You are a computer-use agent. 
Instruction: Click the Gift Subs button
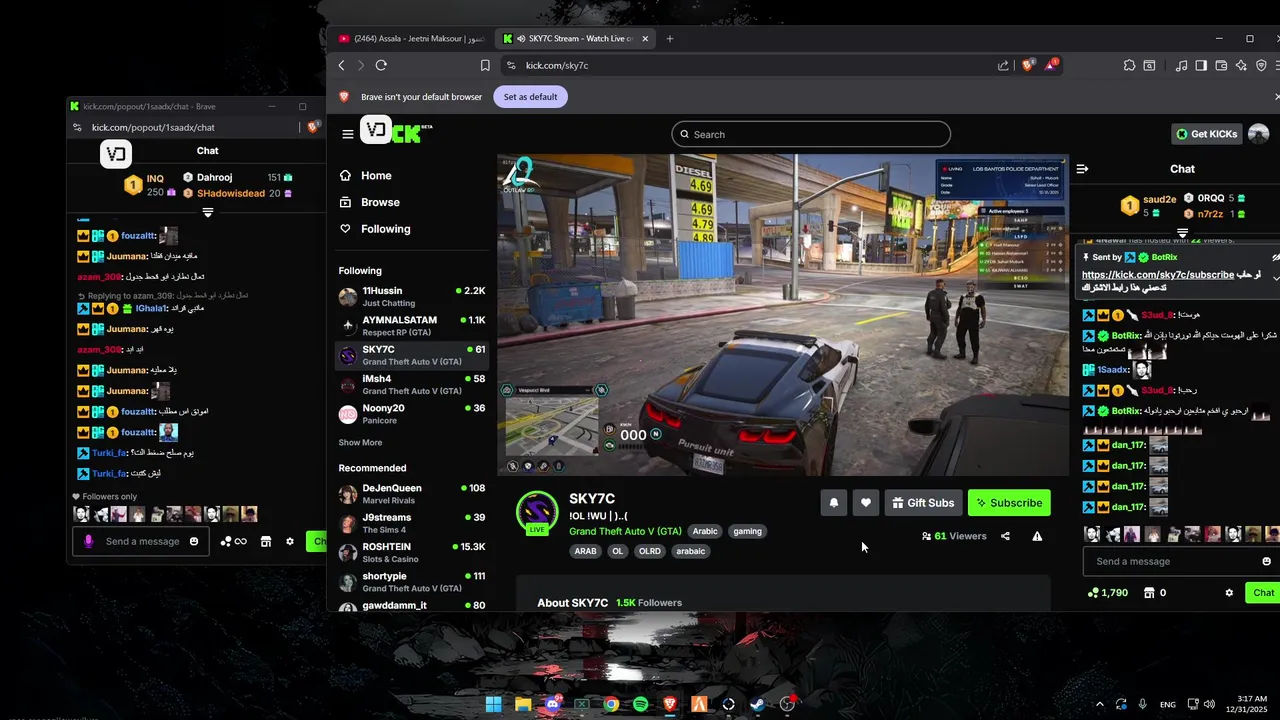point(923,503)
